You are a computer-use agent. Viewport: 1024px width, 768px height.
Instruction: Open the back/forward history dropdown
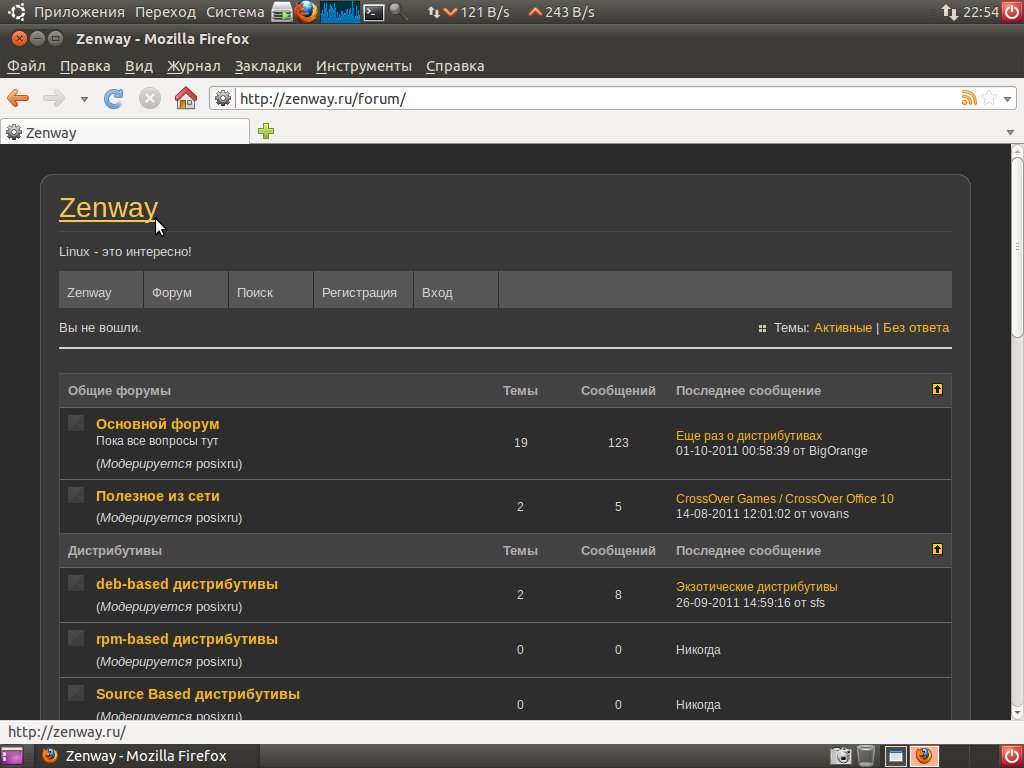click(x=84, y=99)
